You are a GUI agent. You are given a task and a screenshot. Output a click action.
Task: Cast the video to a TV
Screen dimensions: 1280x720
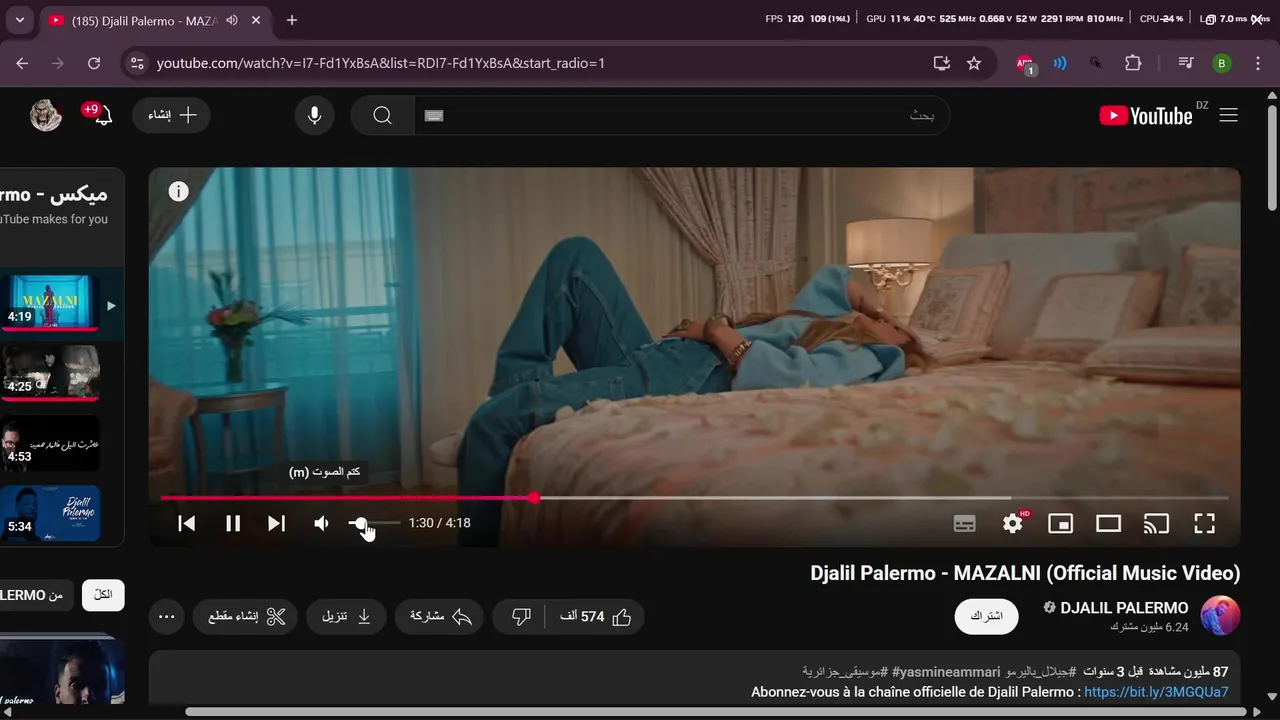pyautogui.click(x=1156, y=523)
